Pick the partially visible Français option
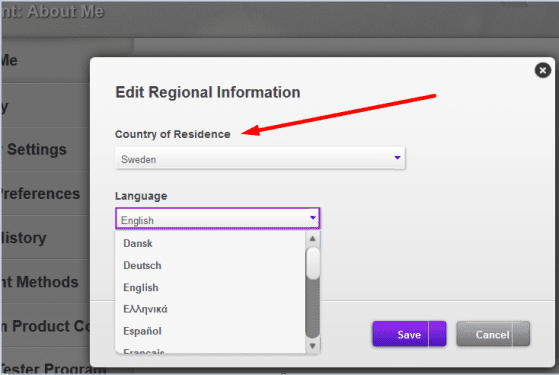This screenshot has width=559, height=375. [144, 351]
